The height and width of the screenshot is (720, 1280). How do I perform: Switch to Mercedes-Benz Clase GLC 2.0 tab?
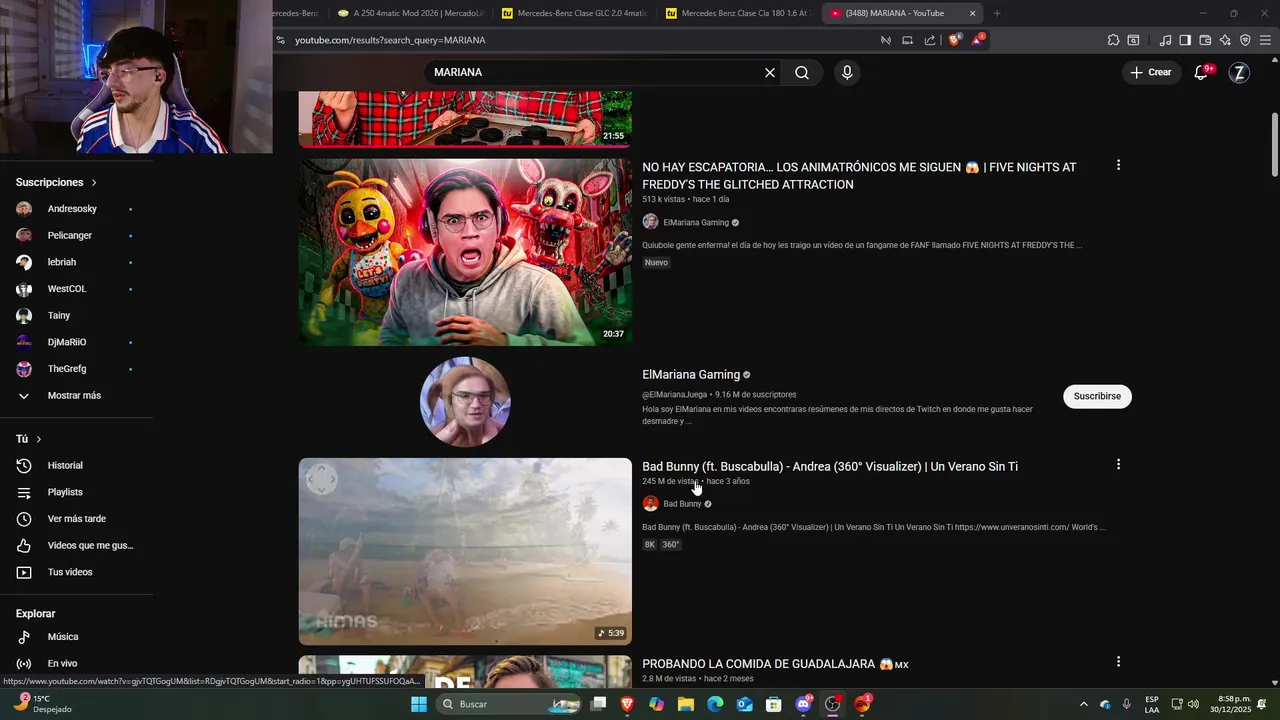point(573,14)
